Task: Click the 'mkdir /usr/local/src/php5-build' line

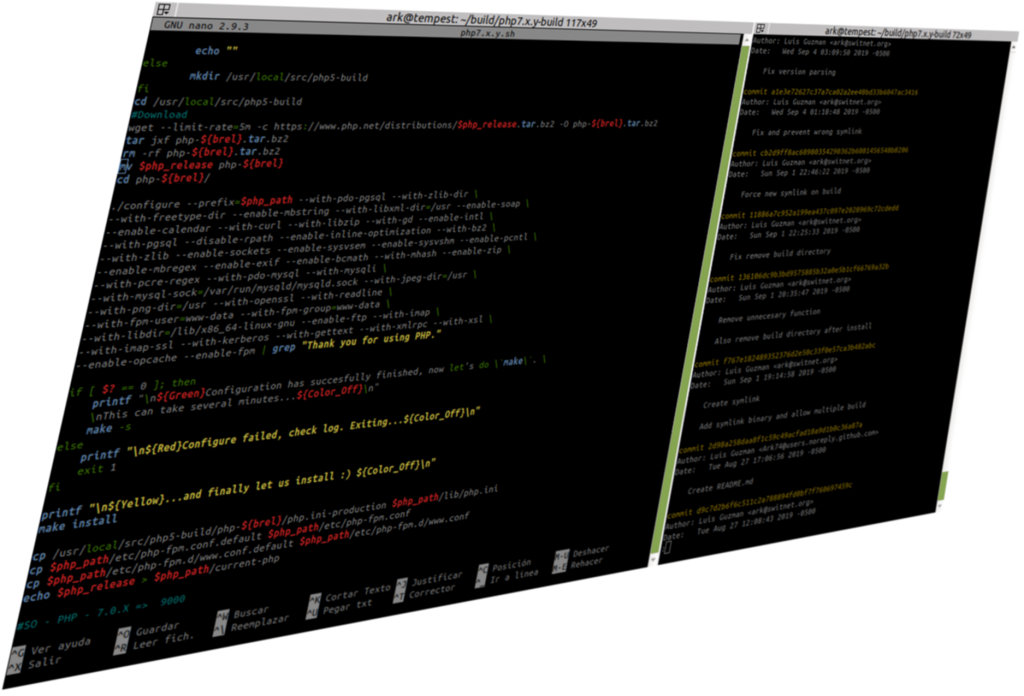Action: [278, 76]
